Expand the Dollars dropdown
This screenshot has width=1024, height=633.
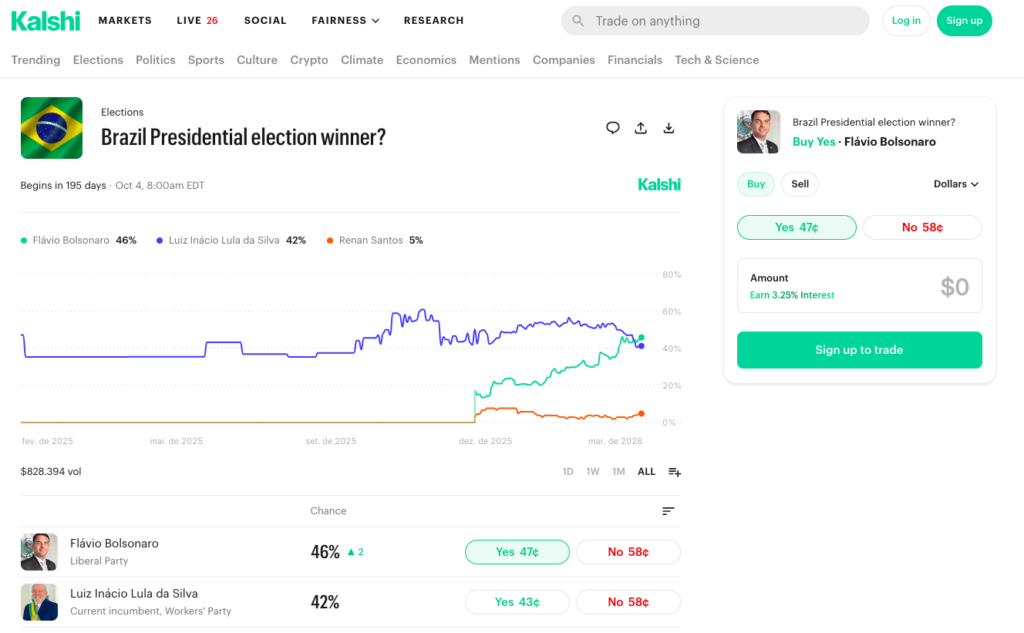(x=956, y=184)
